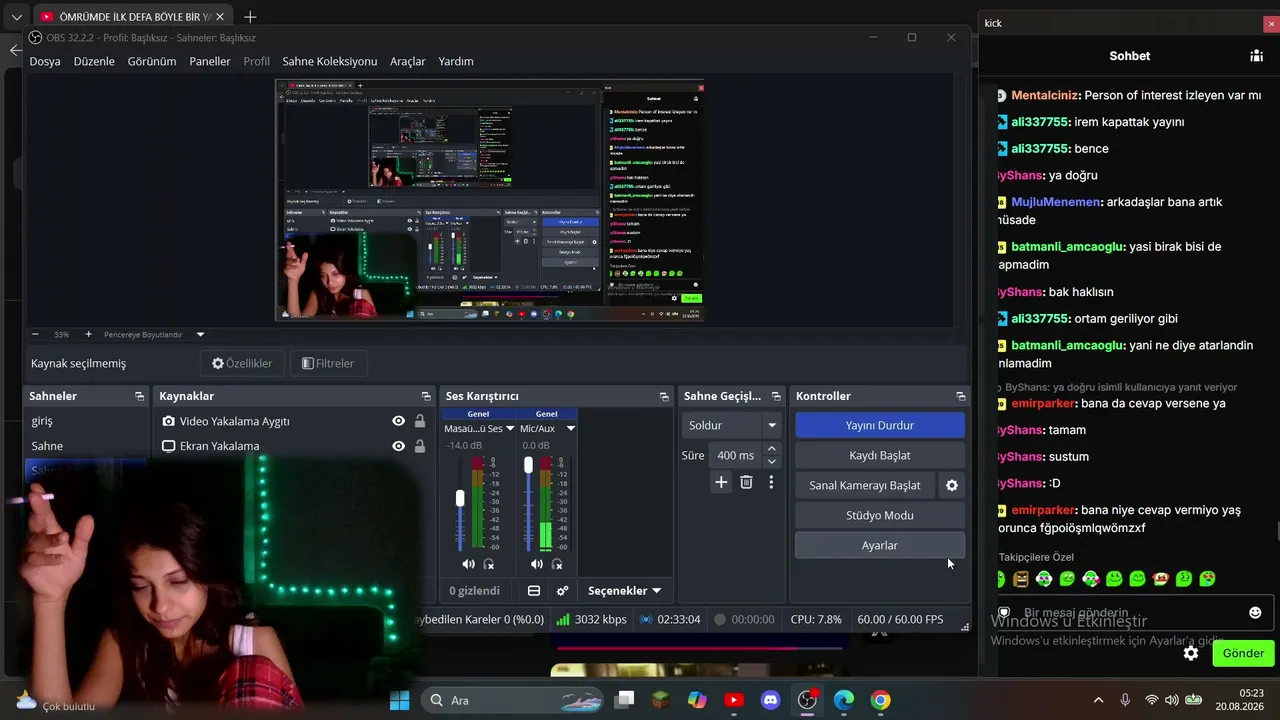Undock the Sahneler panel

pos(139,397)
